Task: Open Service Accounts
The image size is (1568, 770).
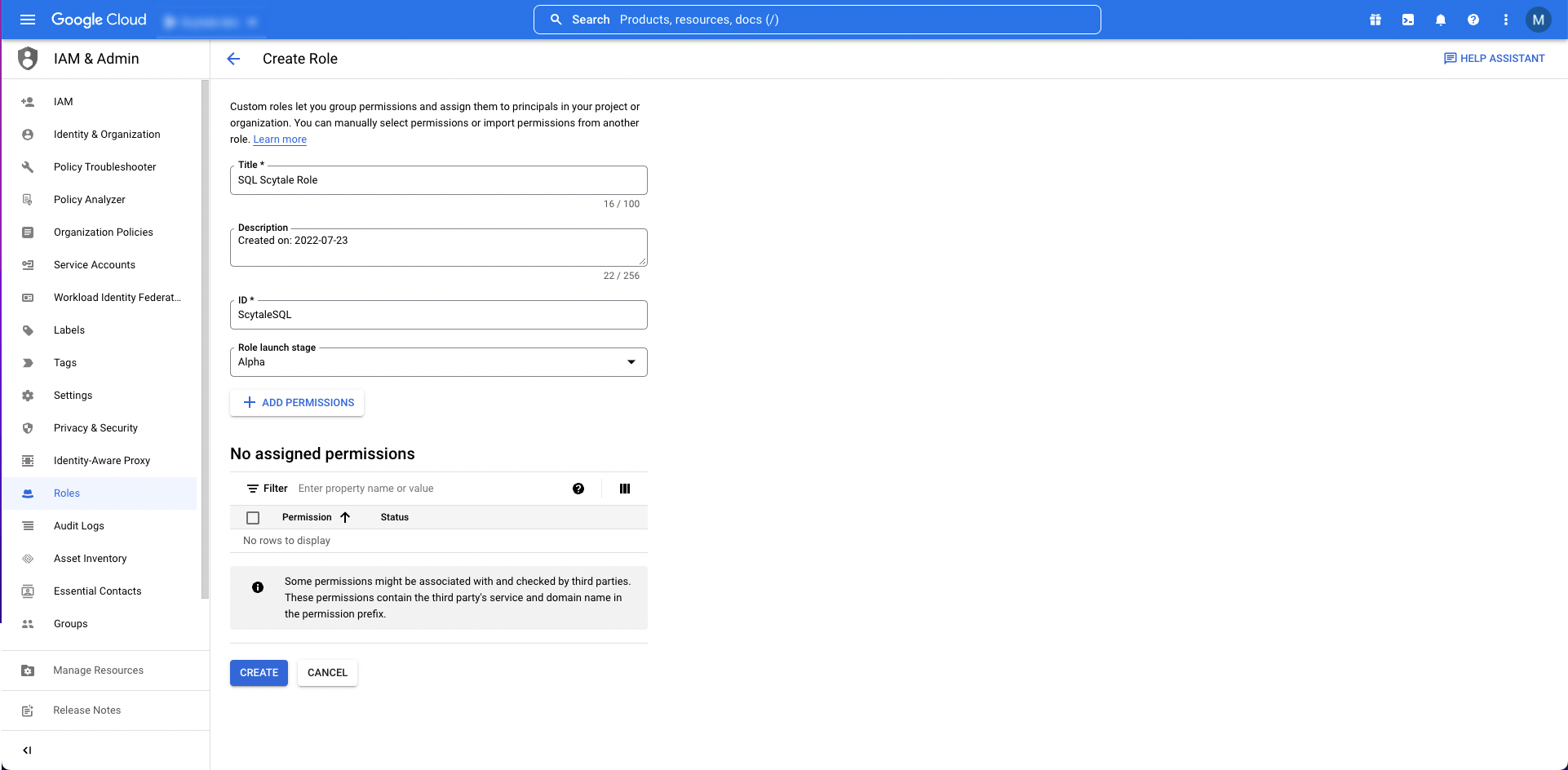Action: tap(99, 265)
